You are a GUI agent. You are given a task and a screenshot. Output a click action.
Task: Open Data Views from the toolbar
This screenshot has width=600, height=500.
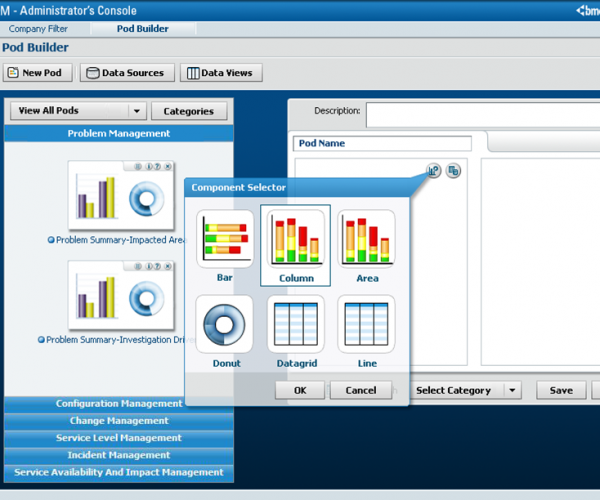coord(221,73)
